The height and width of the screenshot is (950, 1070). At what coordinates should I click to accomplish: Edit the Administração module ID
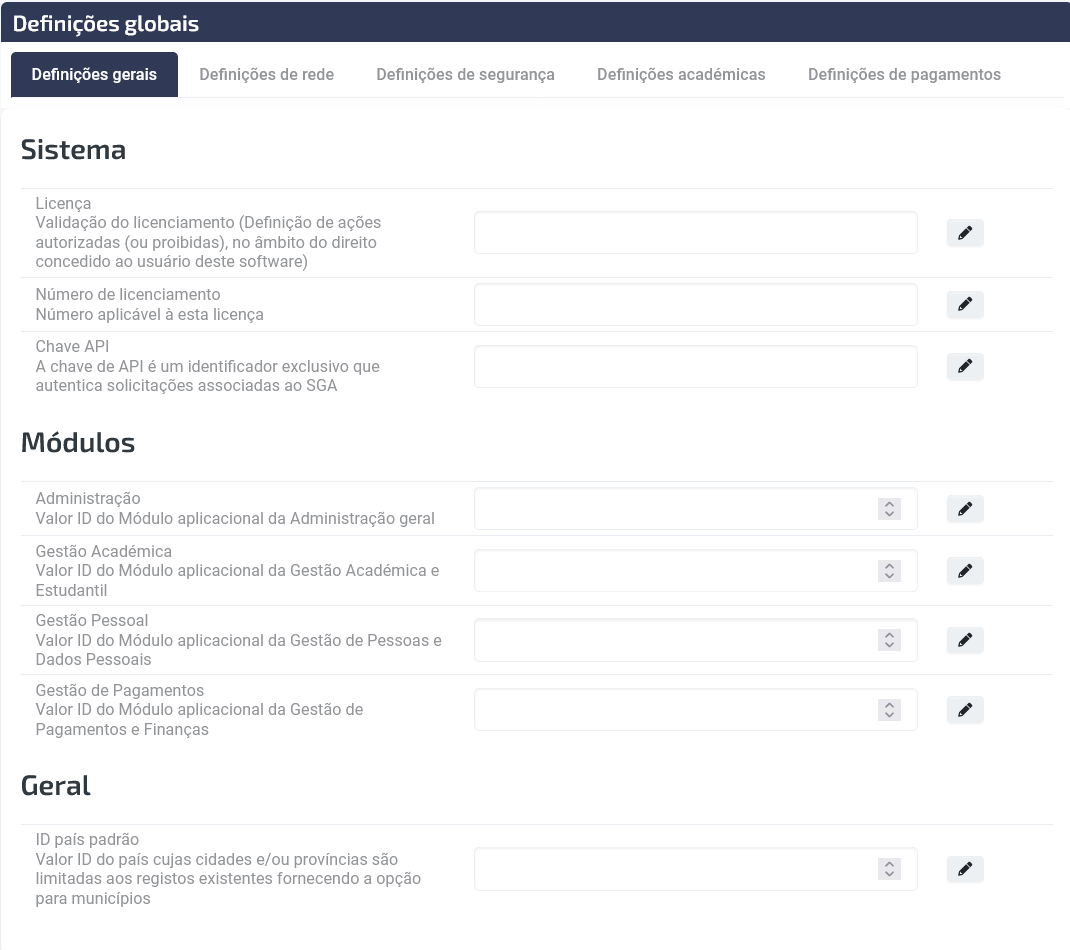965,508
